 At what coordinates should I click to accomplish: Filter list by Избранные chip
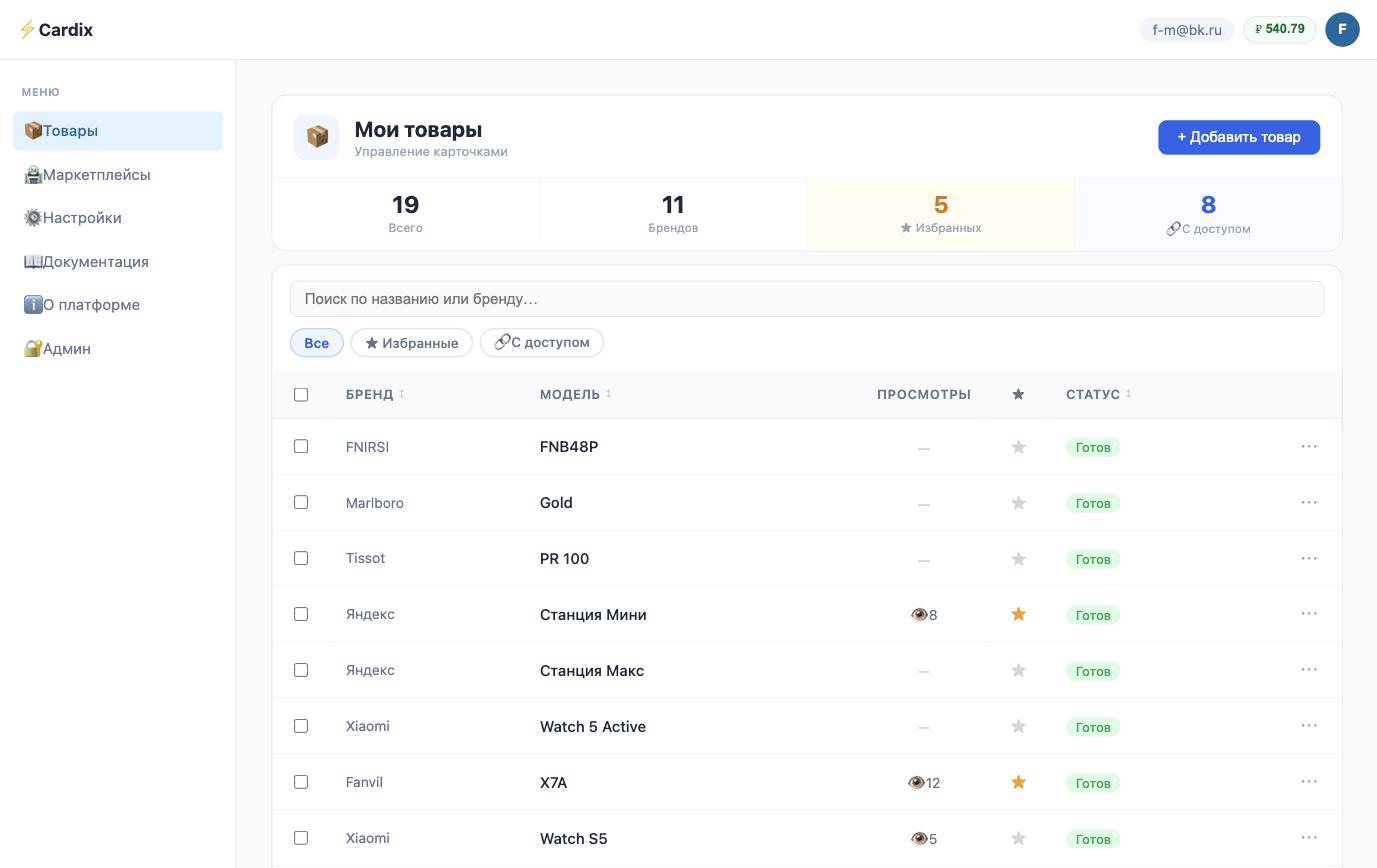click(x=411, y=343)
